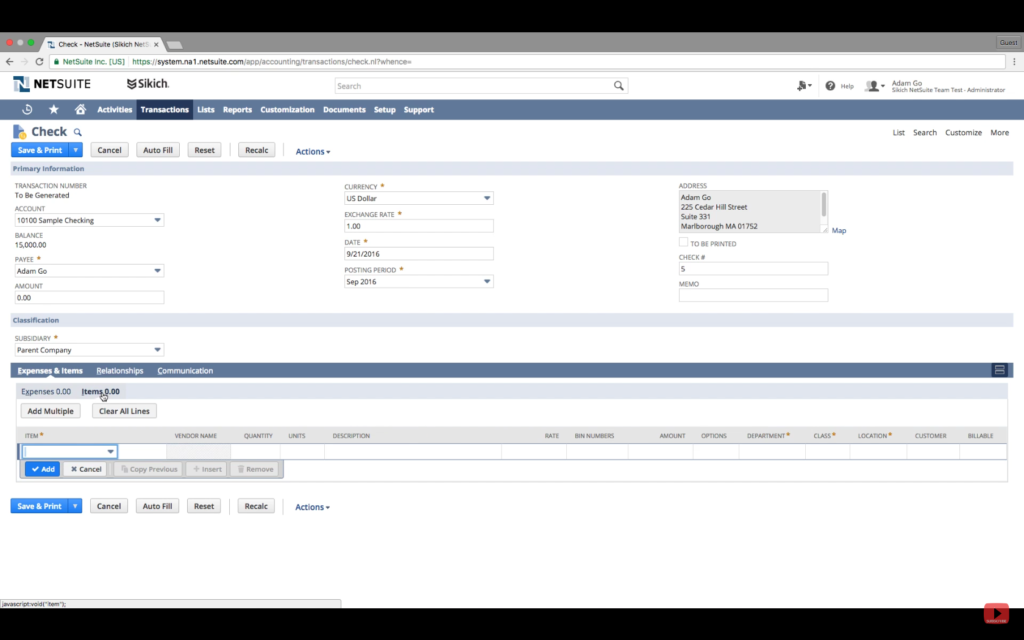
Task: Click into the Memo input field
Action: click(x=753, y=295)
